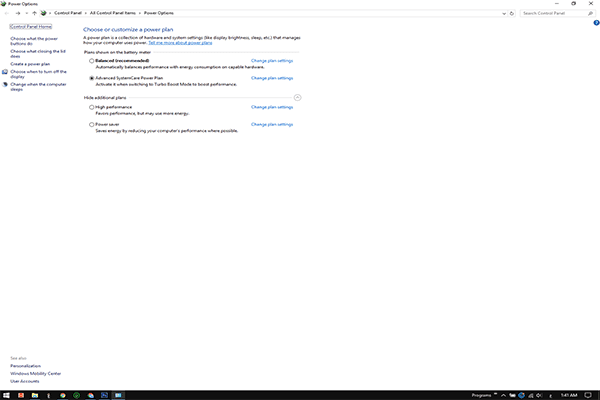The width and height of the screenshot is (600, 400).
Task: Open the Action Center notification icon
Action: pyautogui.click(x=588, y=395)
